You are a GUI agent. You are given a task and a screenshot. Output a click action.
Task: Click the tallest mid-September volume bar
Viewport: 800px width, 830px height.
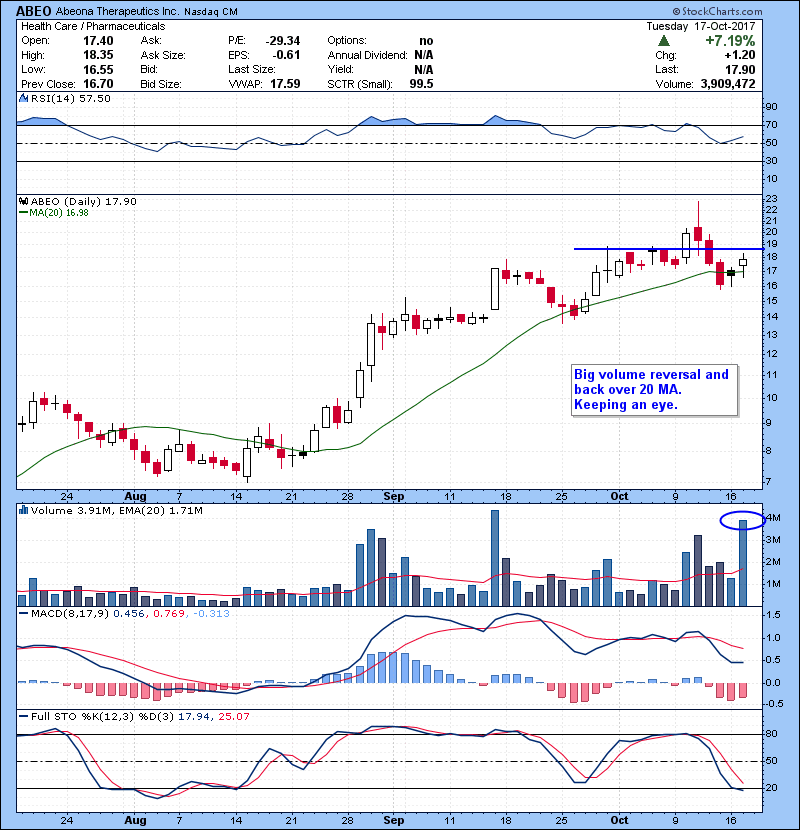(x=495, y=558)
